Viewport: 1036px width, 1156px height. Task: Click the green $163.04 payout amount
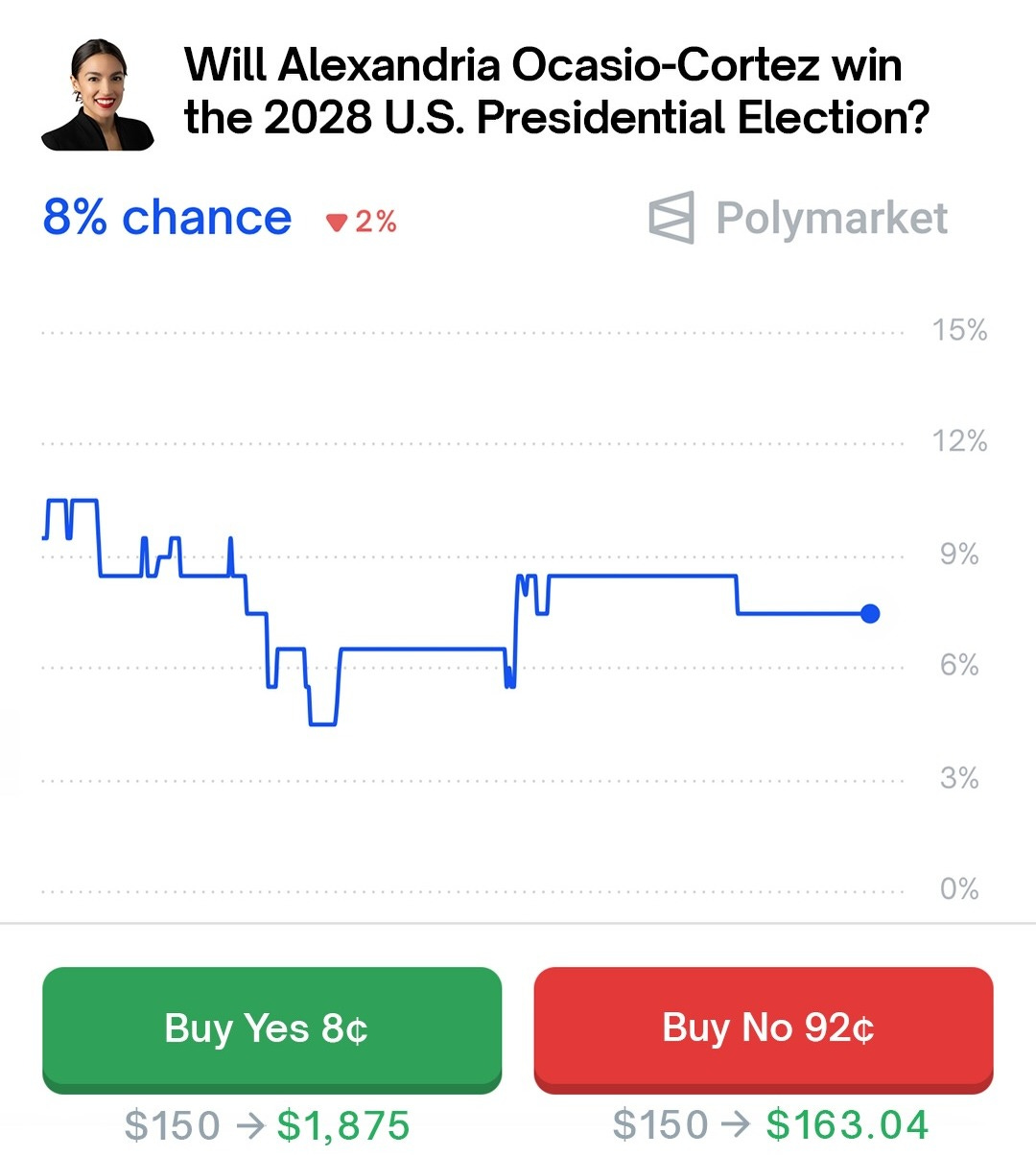click(847, 1125)
